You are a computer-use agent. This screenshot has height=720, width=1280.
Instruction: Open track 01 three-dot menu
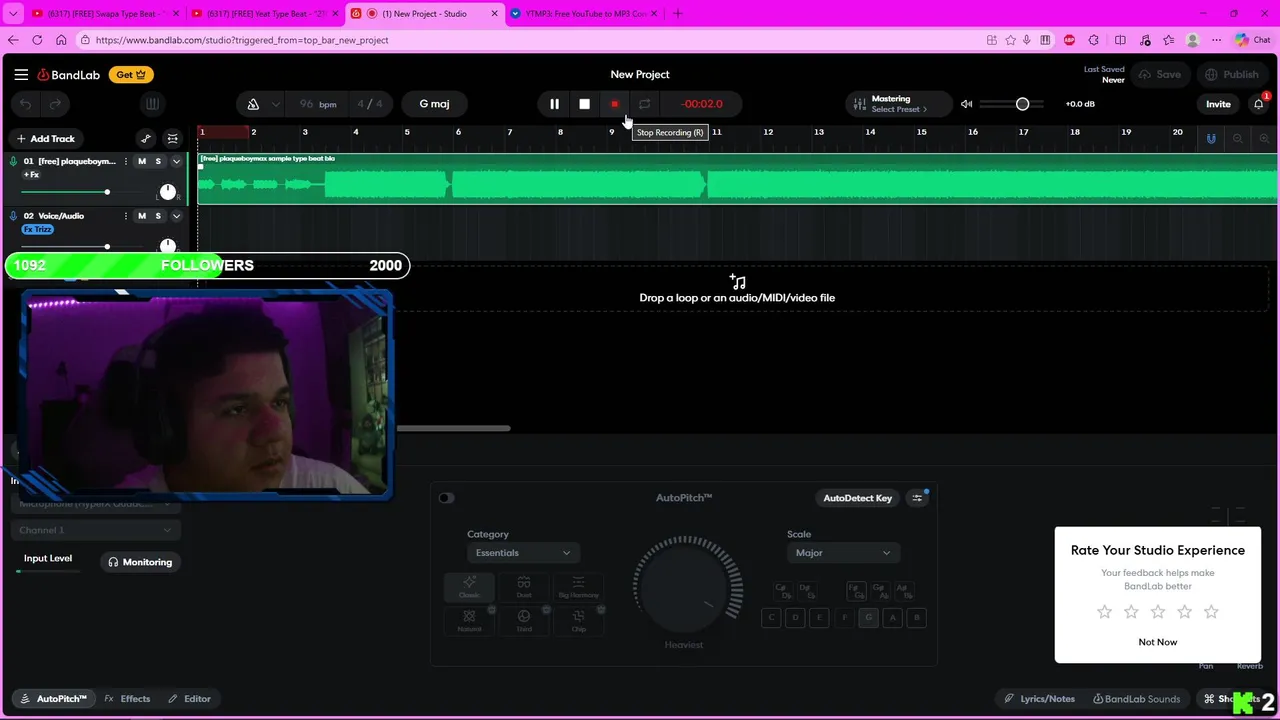pyautogui.click(x=125, y=161)
